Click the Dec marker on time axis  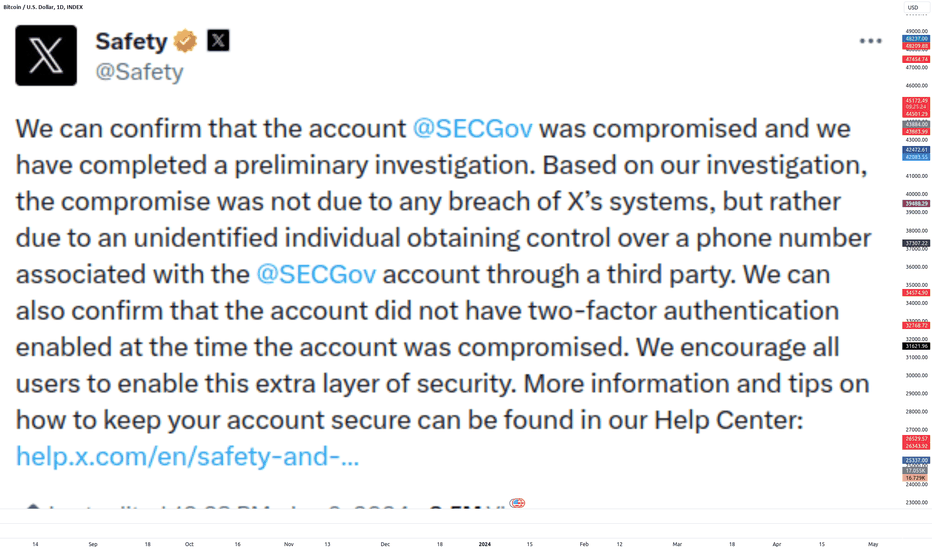click(x=385, y=544)
